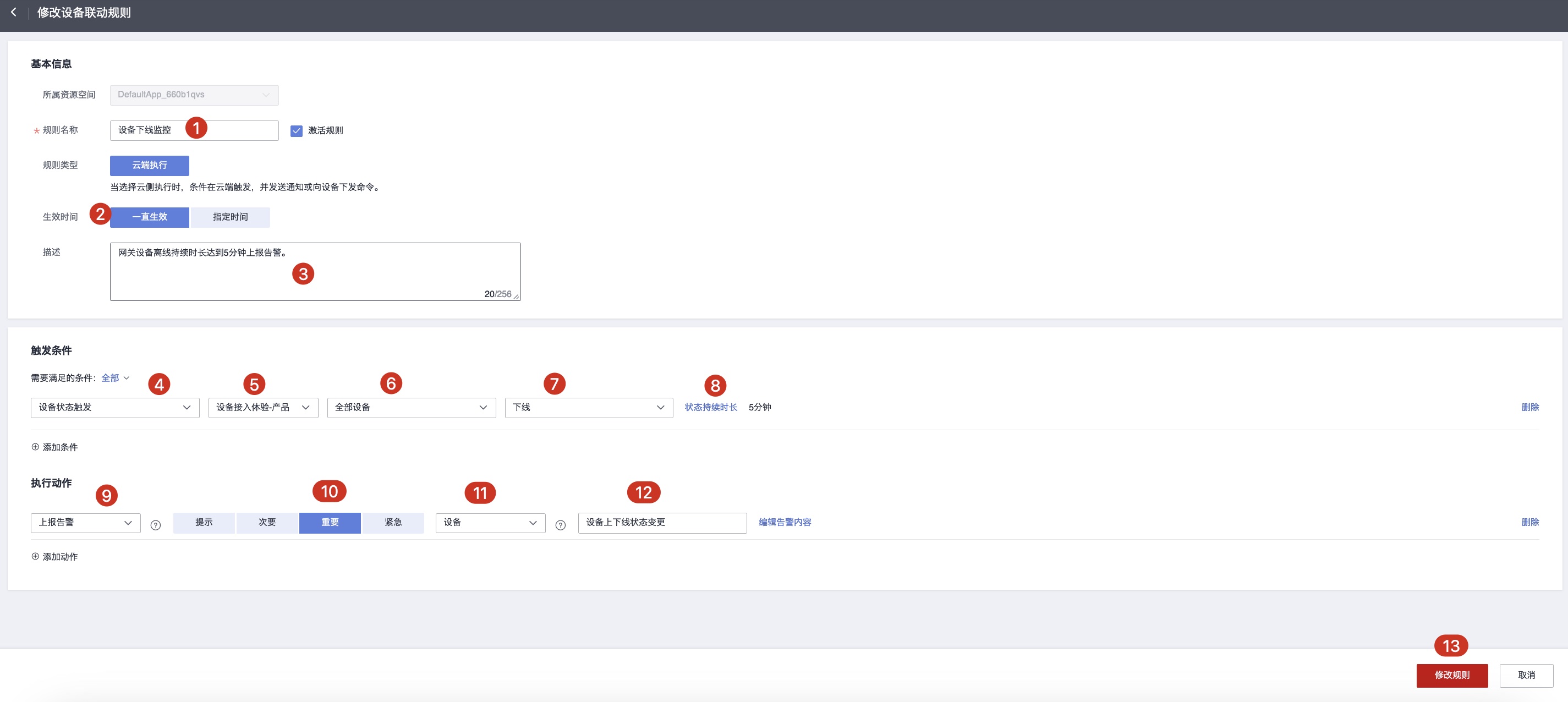
Task: Open the 设备状态触发 trigger type dropdown
Action: tap(115, 407)
